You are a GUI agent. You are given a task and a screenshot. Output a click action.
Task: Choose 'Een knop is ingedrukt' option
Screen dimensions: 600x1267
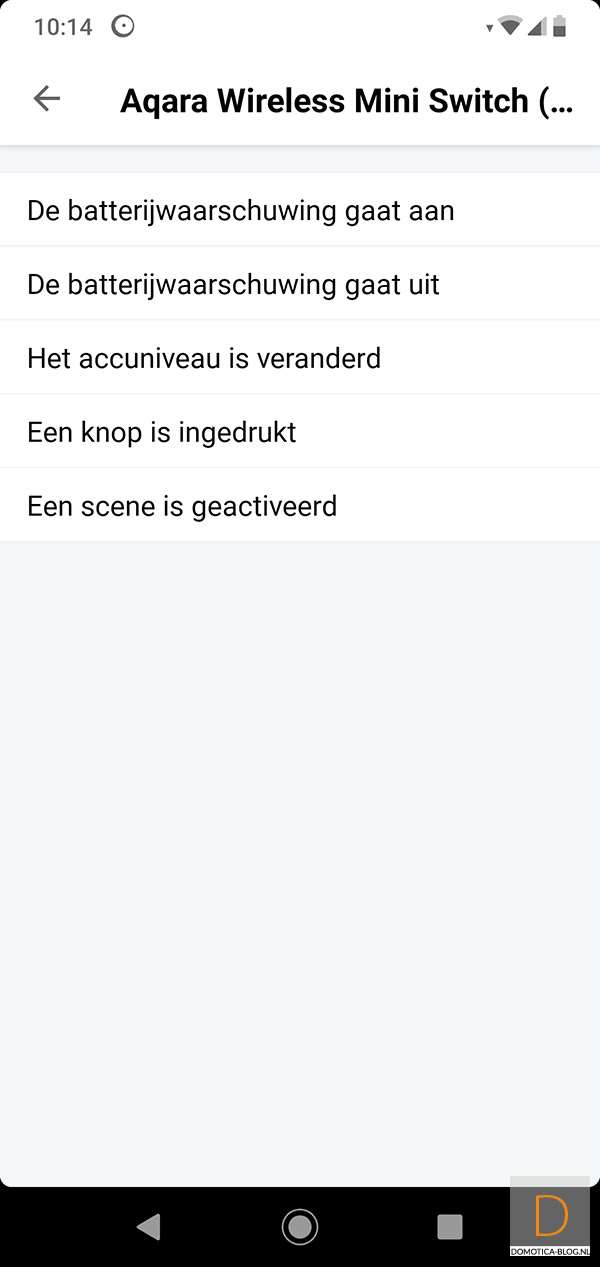pos(162,432)
